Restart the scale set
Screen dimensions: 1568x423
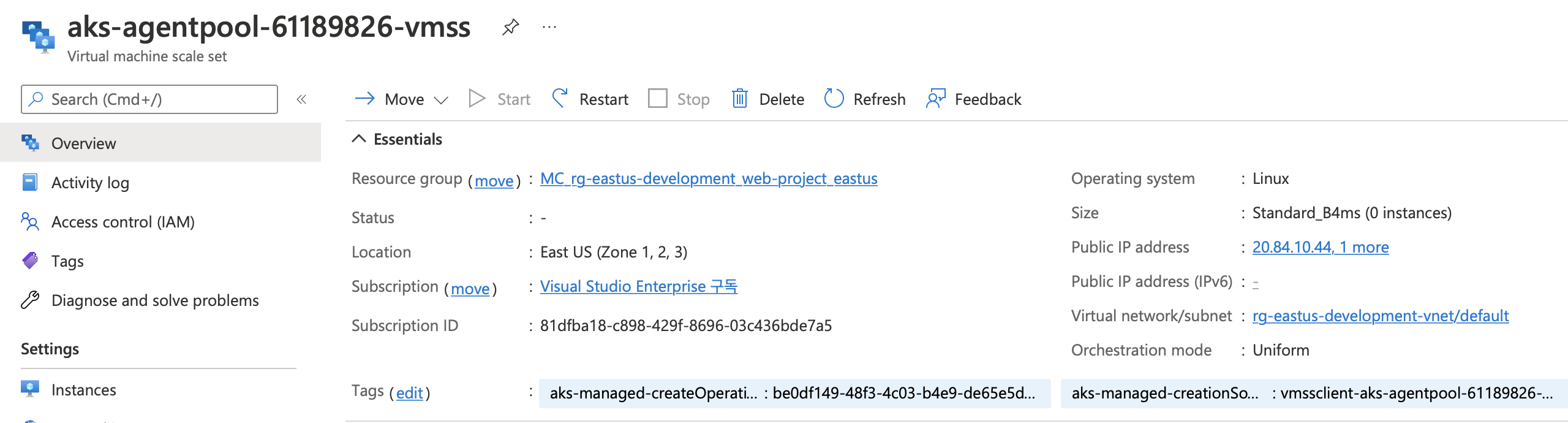[x=603, y=99]
